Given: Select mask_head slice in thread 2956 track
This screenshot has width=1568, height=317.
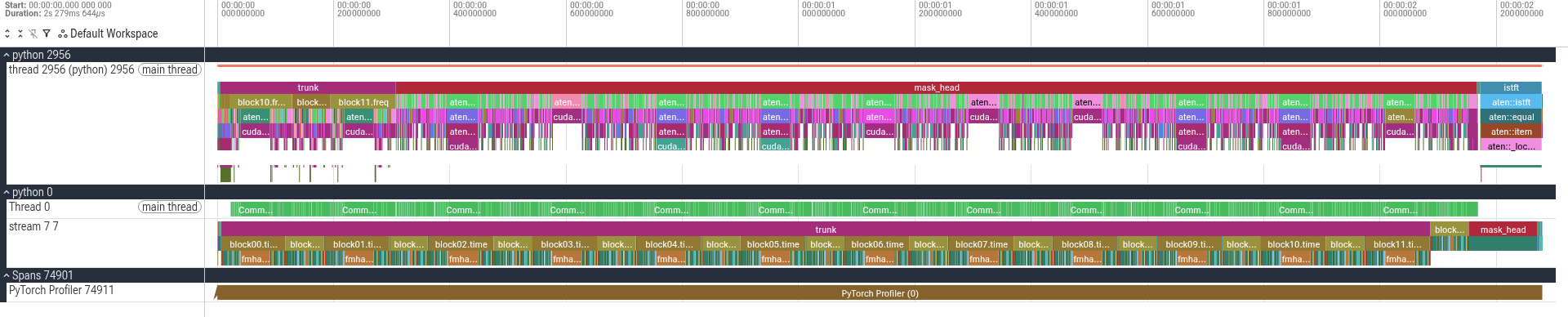Looking at the screenshot, I should [937, 87].
